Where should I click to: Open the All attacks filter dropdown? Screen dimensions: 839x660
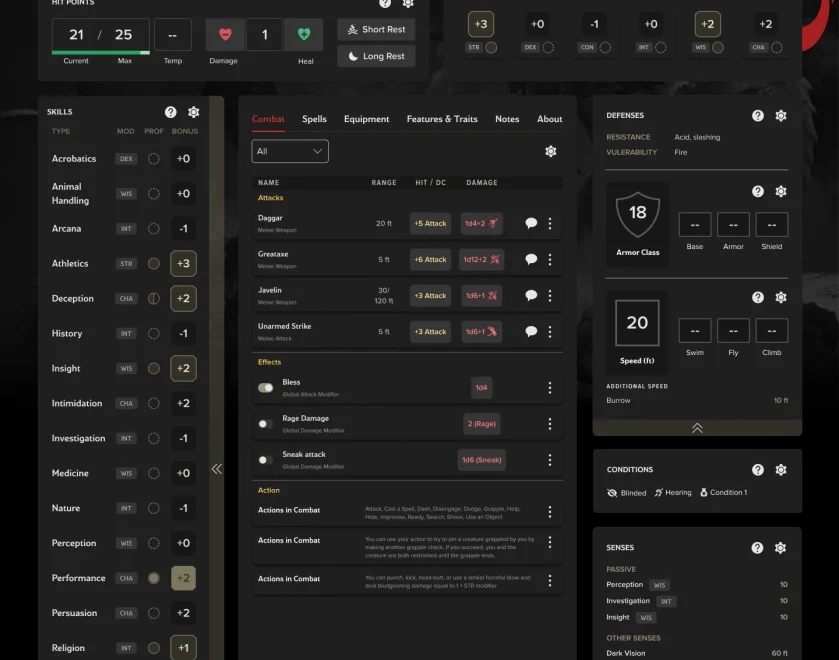tap(289, 152)
